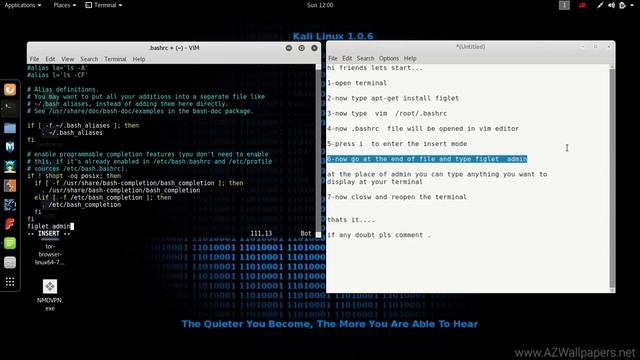
Task: Expand the system menu arrow in top panel
Action: pos(632,5)
